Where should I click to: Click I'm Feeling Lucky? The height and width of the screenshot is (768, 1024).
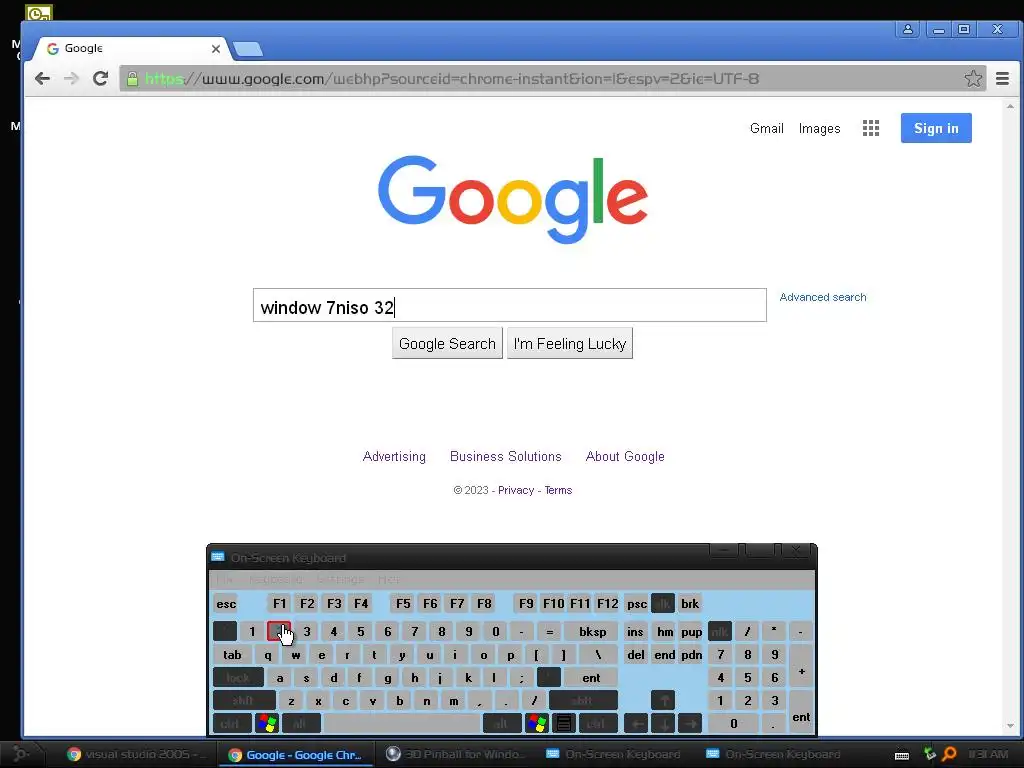click(569, 344)
